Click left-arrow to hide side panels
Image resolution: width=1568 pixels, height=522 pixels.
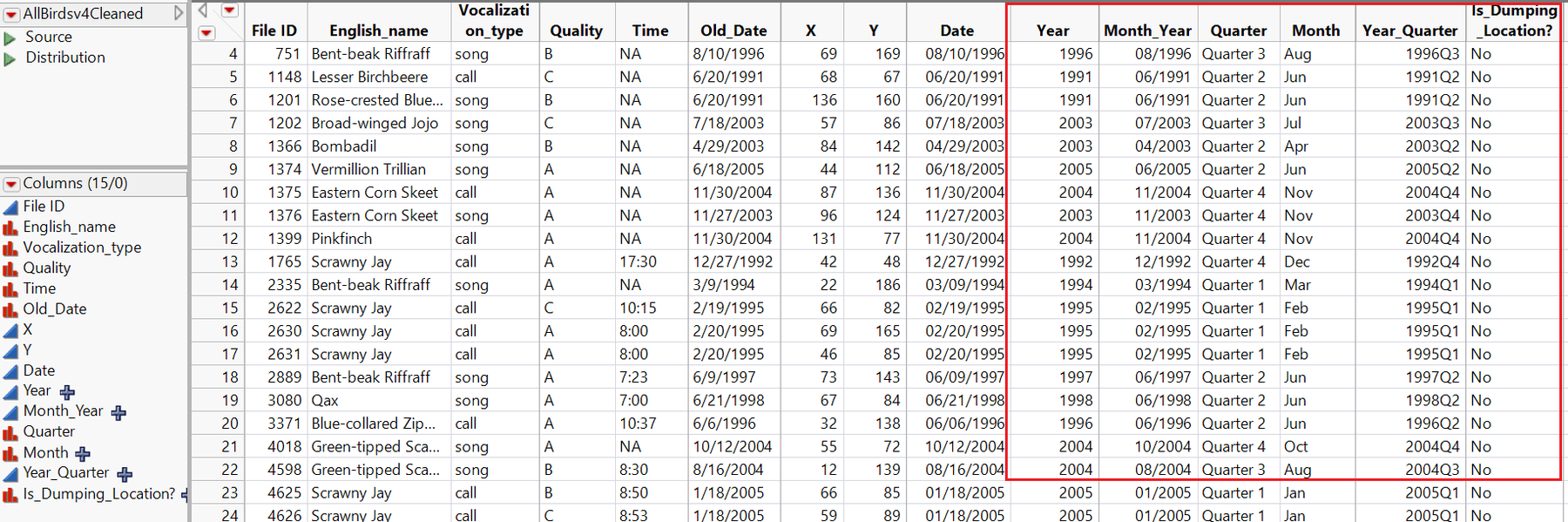(x=203, y=10)
